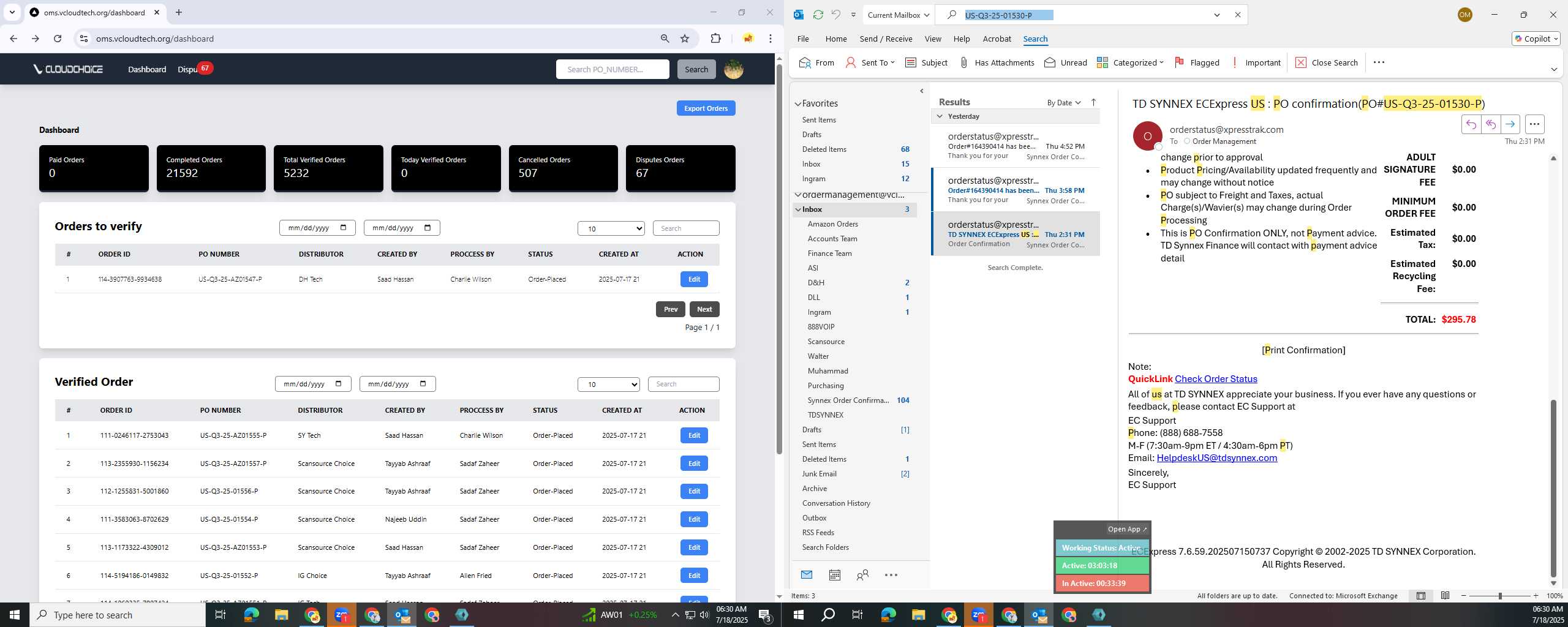The image size is (1568, 627).
Task: Collapse the Yesterday results group
Action: (940, 116)
